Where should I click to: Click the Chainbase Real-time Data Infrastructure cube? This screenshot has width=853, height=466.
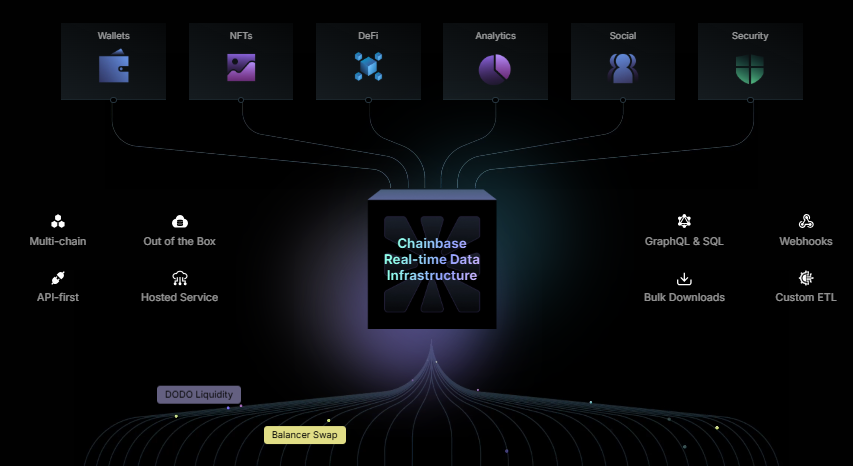(x=432, y=259)
